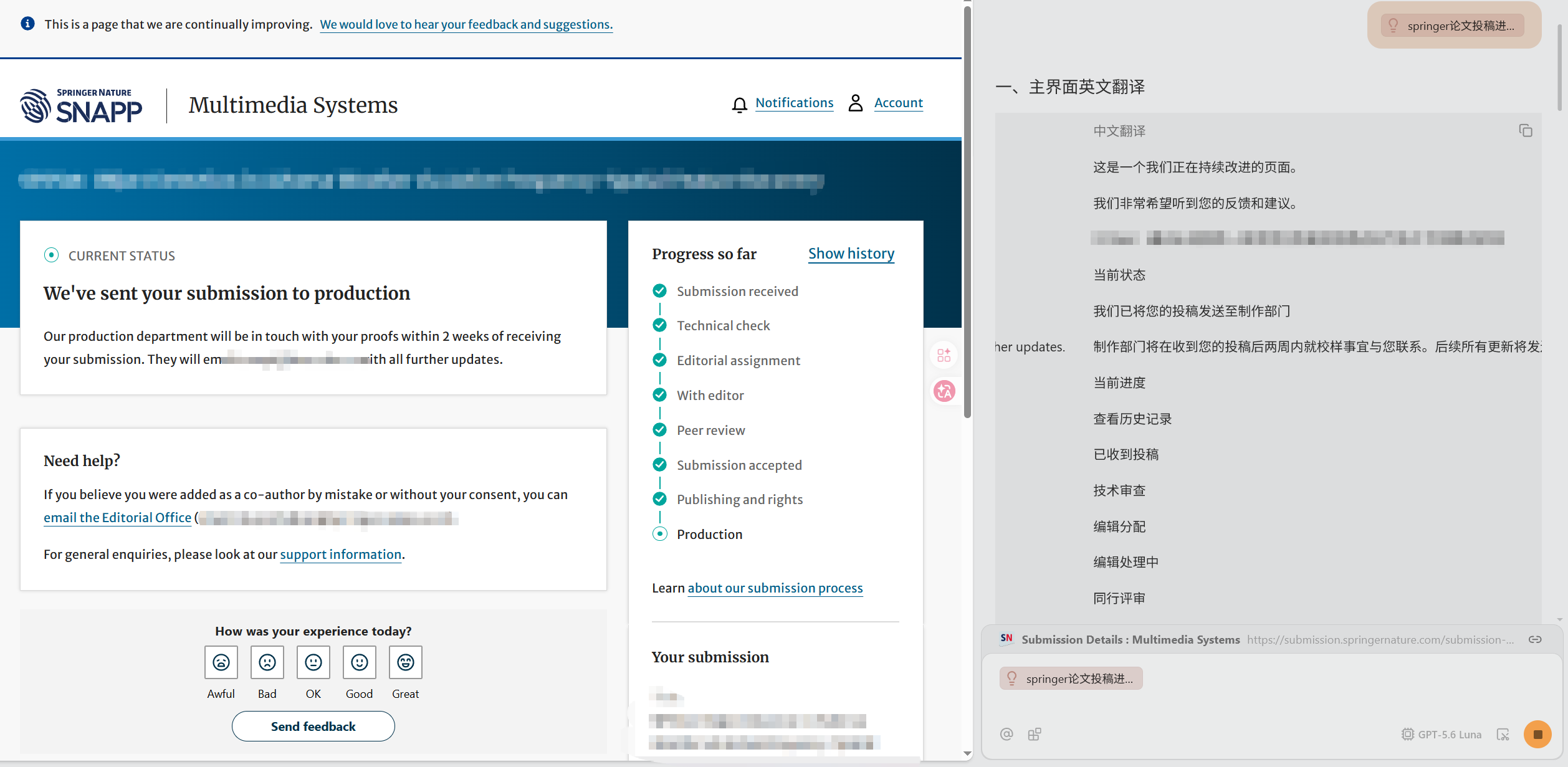Click the springer prompt chip at top right
Image resolution: width=1568 pixels, height=767 pixels.
(1454, 26)
